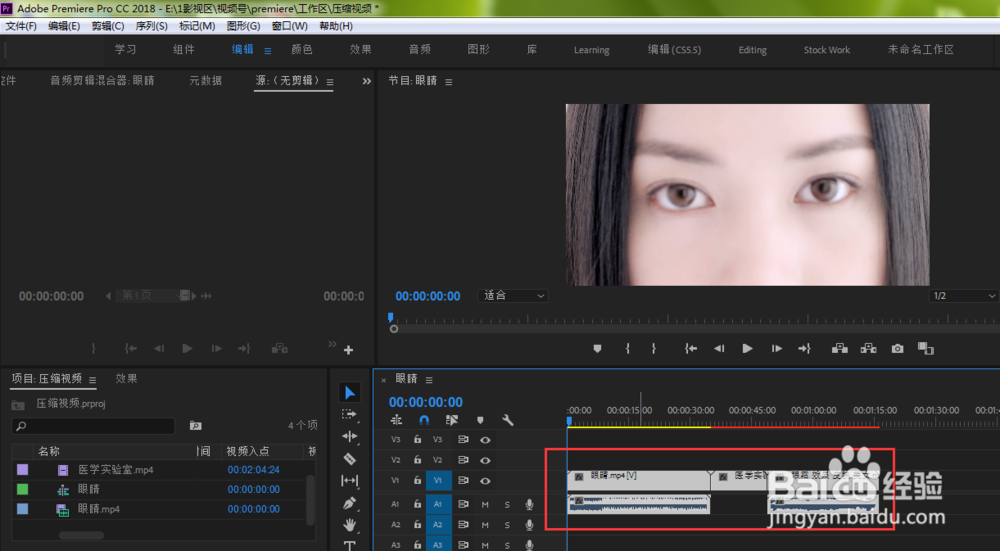Screen dimensions: 1000x551
Task: Add a marker in the timeline header
Action: tap(480, 420)
